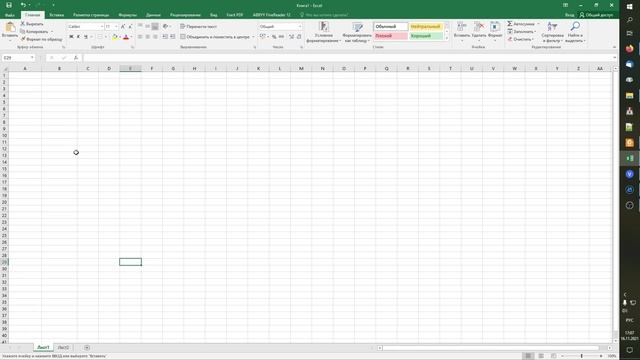Click the Save icon in quick access toolbar
The image size is (640, 360).
pos(9,5)
